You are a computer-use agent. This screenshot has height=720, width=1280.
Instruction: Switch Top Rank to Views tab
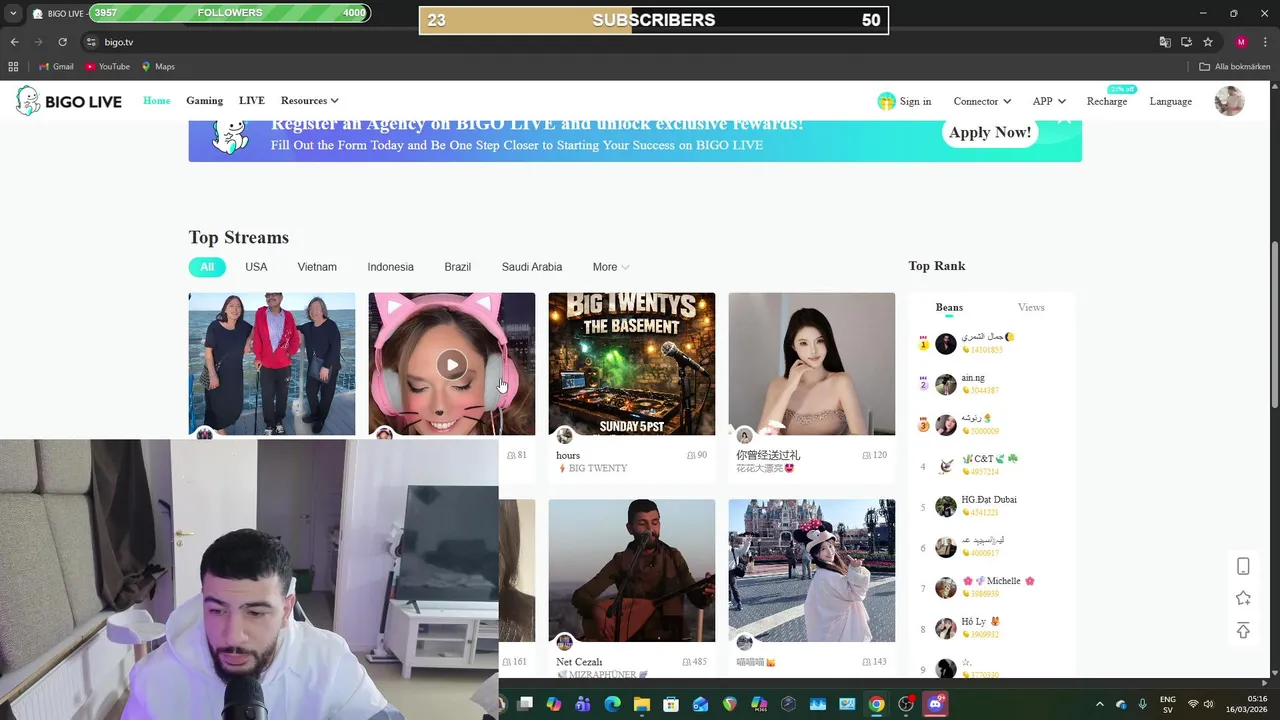pyautogui.click(x=1031, y=308)
